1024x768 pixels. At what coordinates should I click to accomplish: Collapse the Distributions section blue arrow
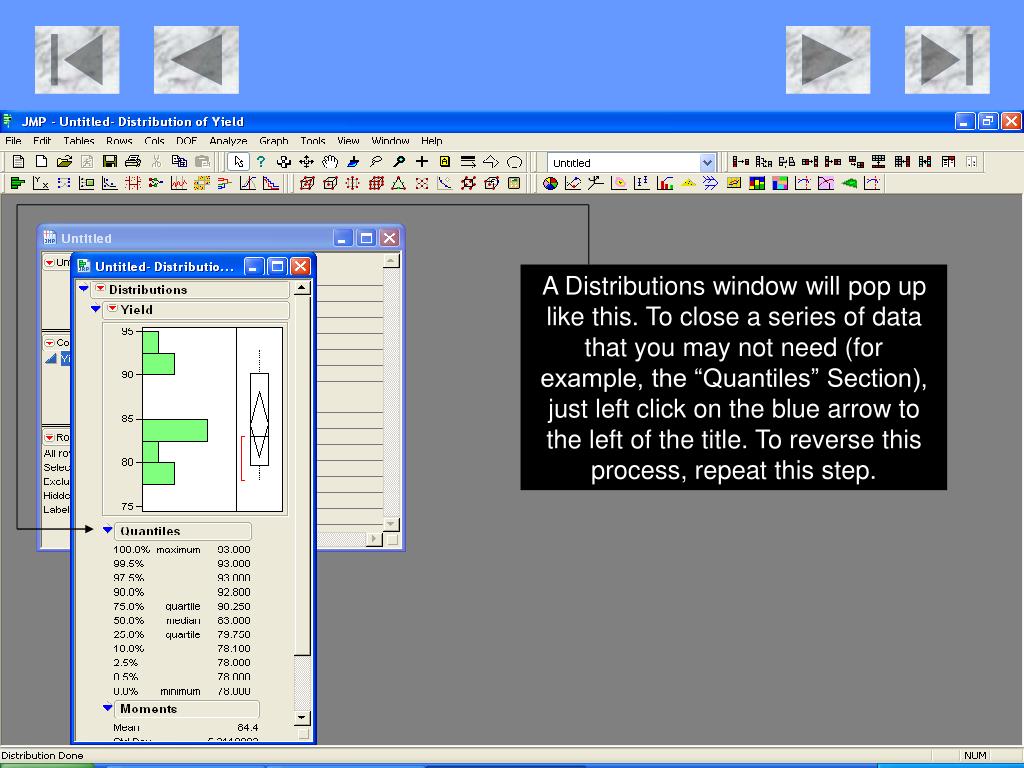point(84,288)
